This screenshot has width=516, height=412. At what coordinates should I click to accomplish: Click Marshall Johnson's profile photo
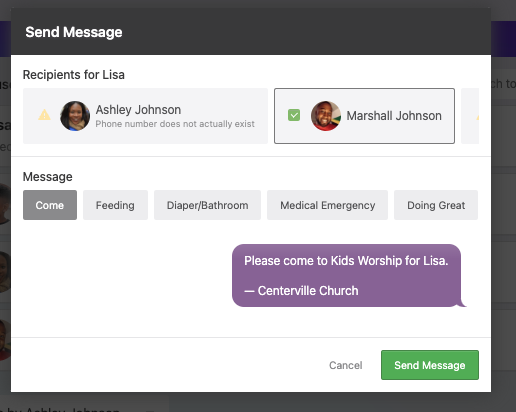[x=326, y=116]
